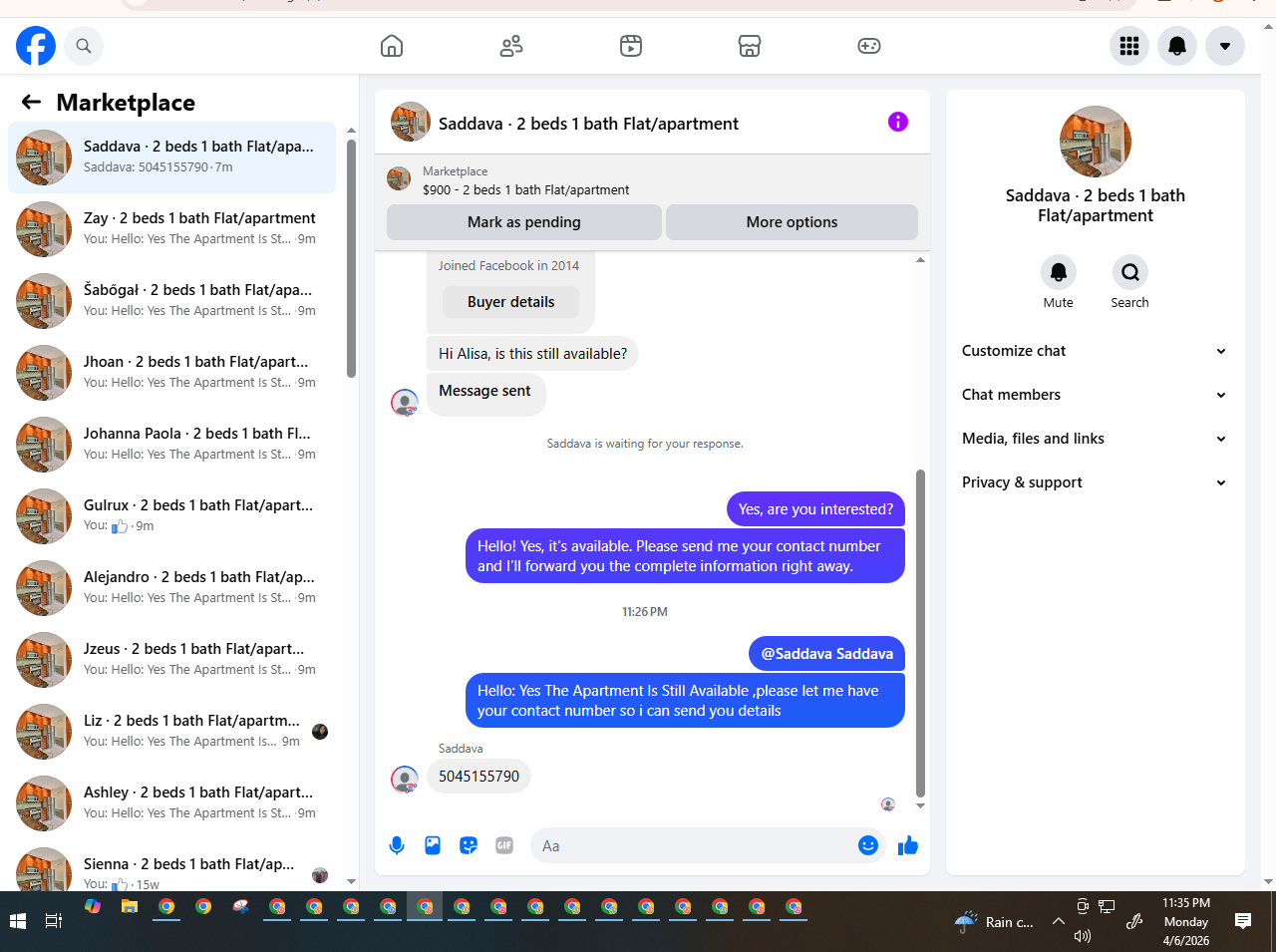Screen dimensions: 1276x952
Task: Open the Windows Start menu
Action: tap(18, 922)
